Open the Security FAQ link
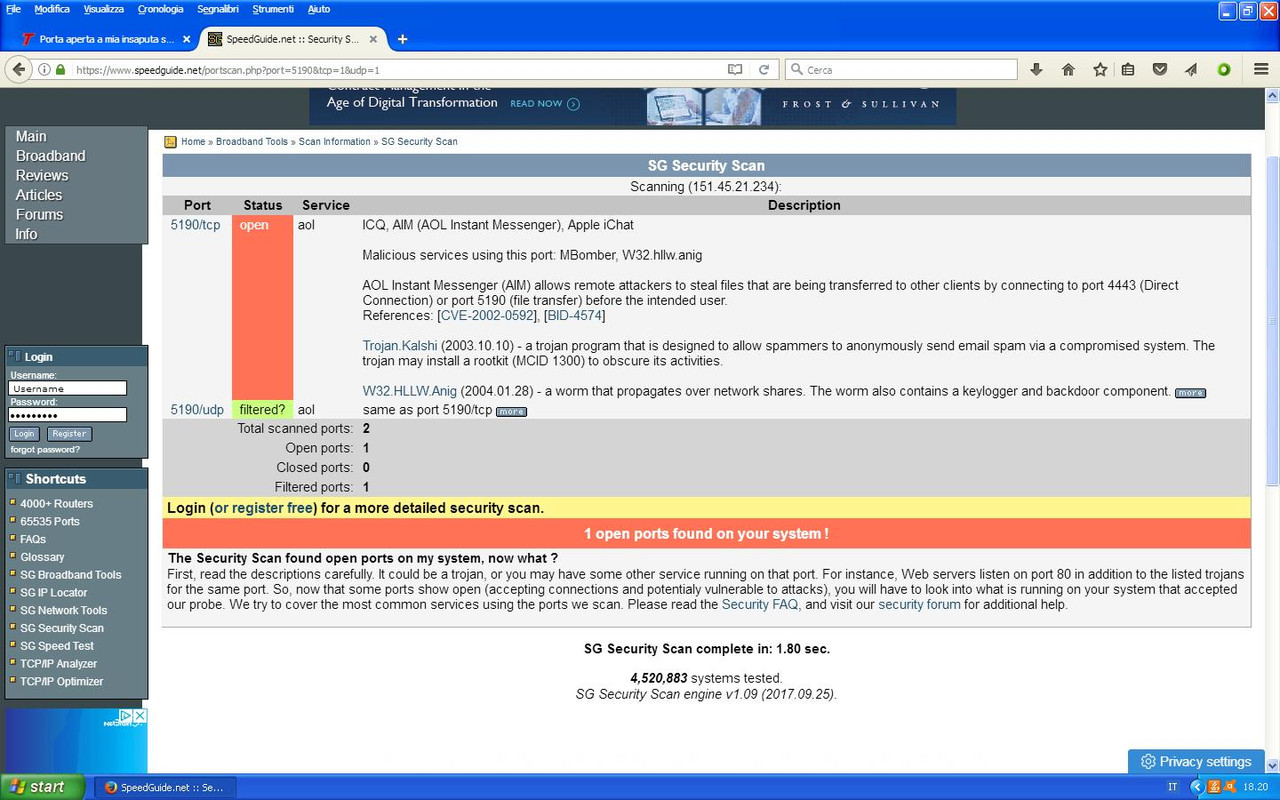Image resolution: width=1280 pixels, height=800 pixels. tap(760, 605)
